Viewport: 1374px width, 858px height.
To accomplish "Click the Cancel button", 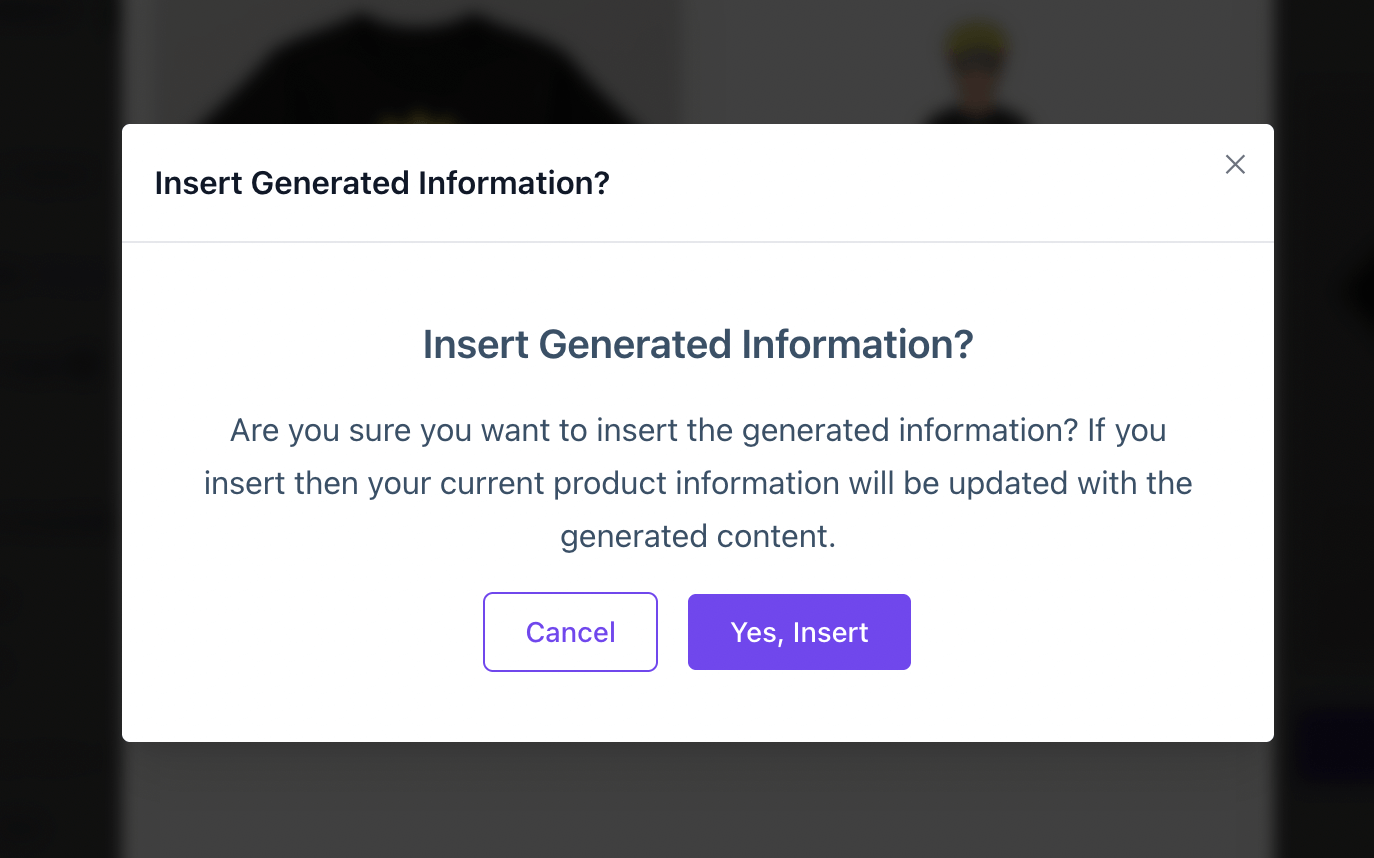I will 570,632.
